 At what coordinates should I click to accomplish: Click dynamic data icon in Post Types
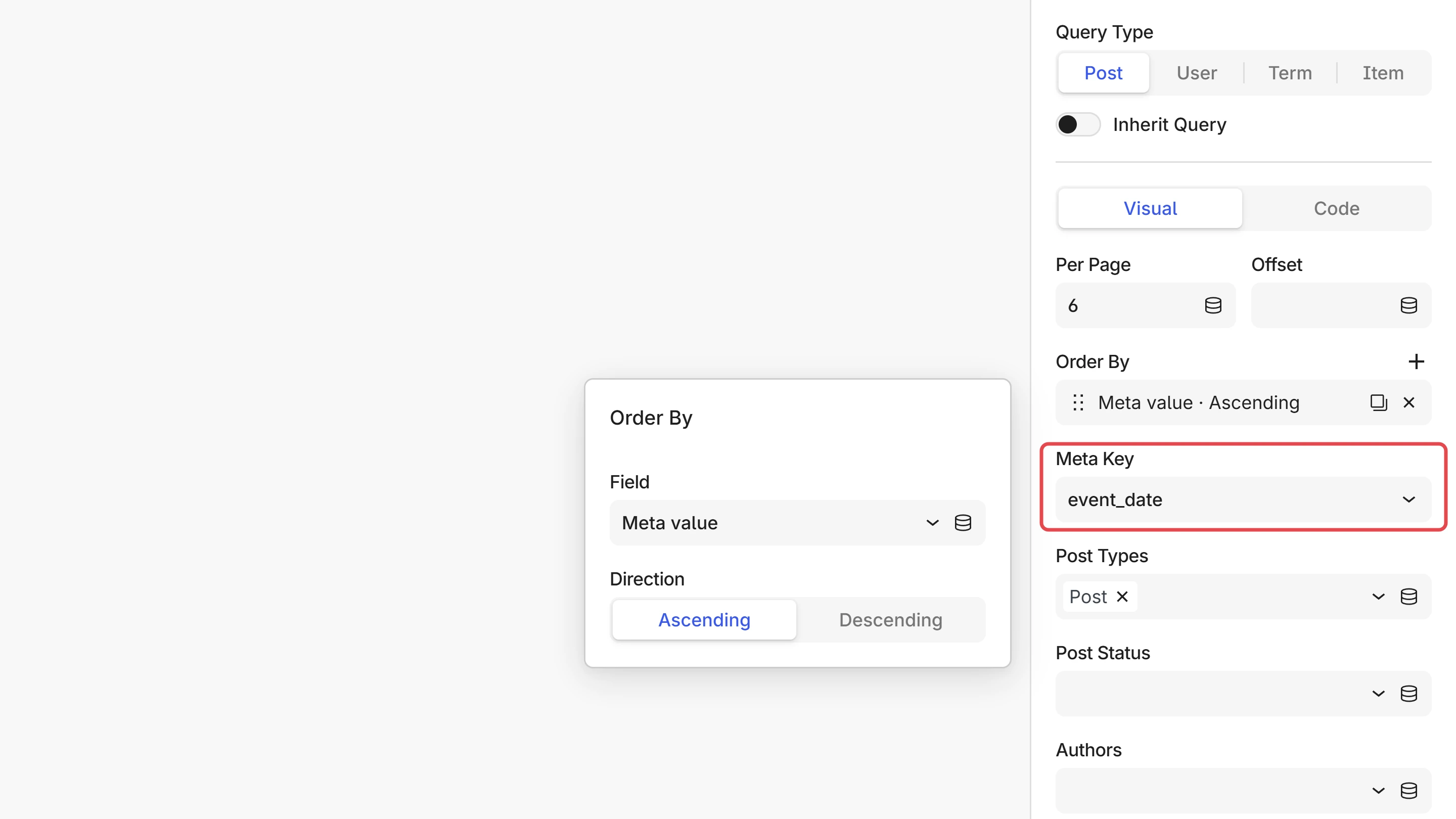(x=1408, y=597)
